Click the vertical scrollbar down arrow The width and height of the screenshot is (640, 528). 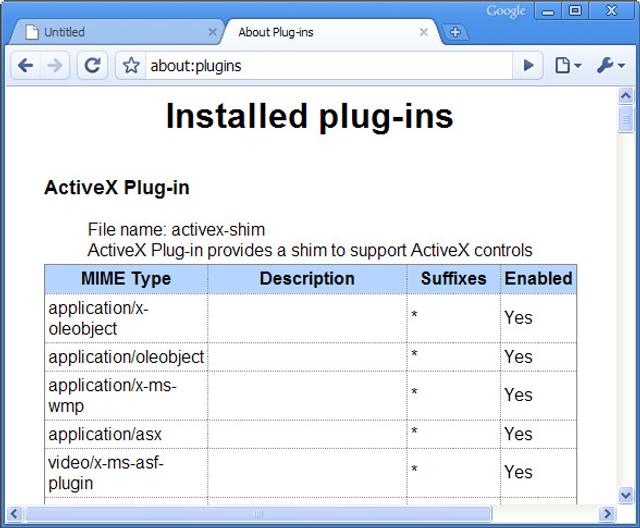coord(626,495)
